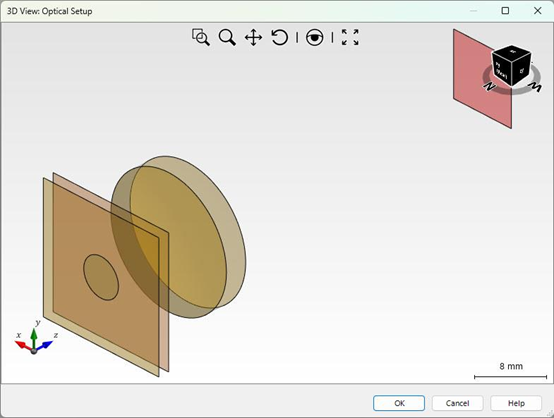Viewport: 554px width, 418px height.
Task: Select the zoom-to-region tool
Action: click(201, 37)
